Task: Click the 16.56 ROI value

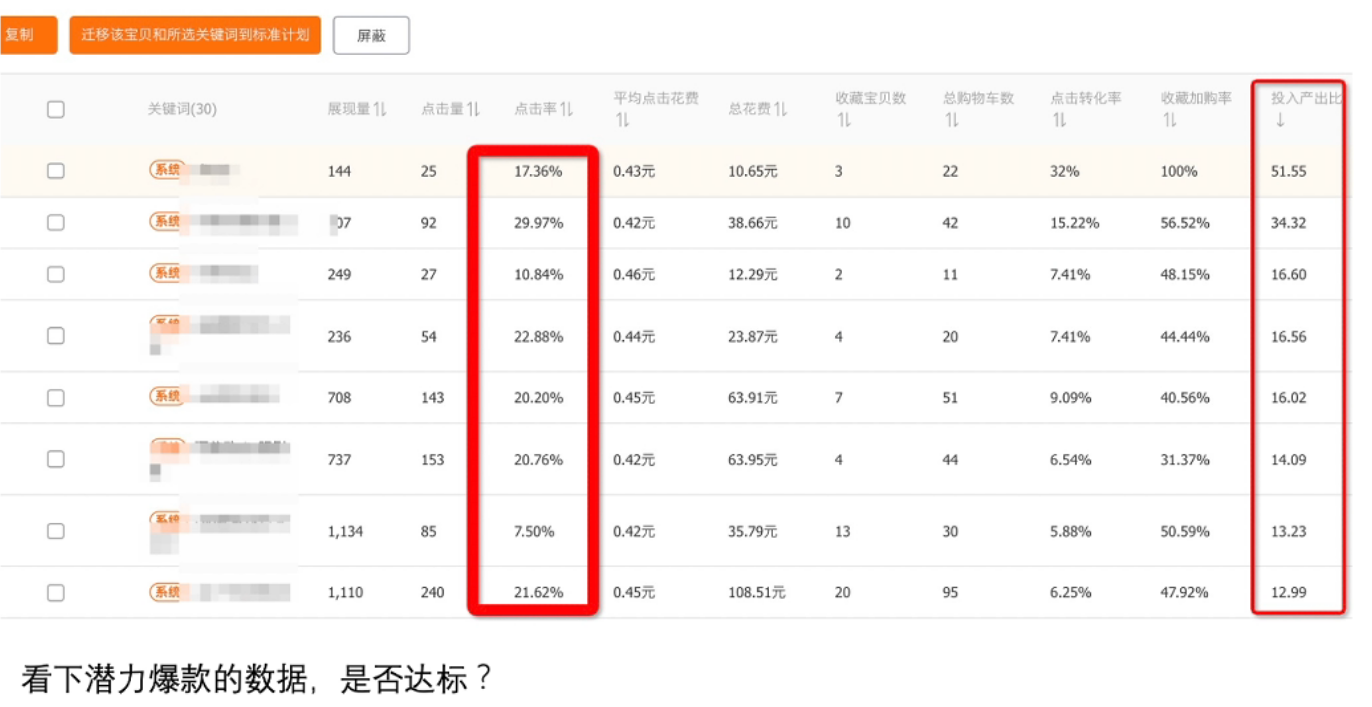Action: point(1288,337)
